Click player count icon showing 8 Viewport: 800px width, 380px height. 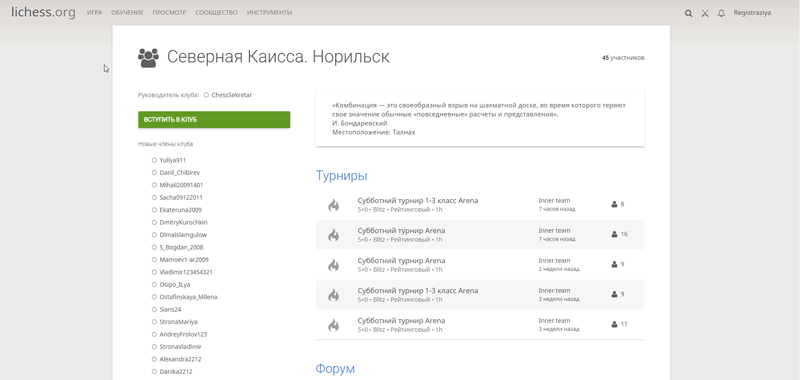coord(614,204)
